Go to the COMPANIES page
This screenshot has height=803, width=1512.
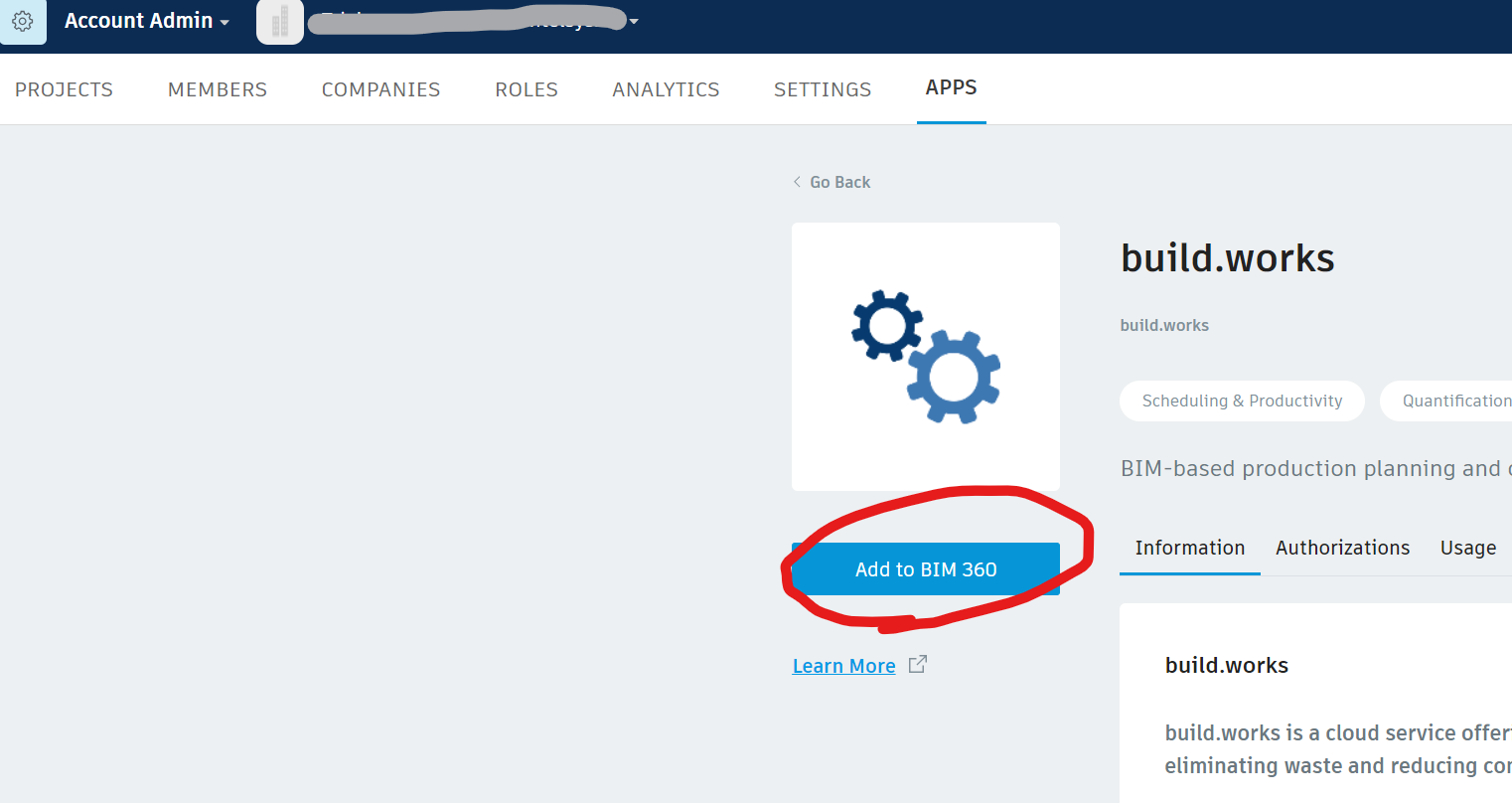coord(380,88)
